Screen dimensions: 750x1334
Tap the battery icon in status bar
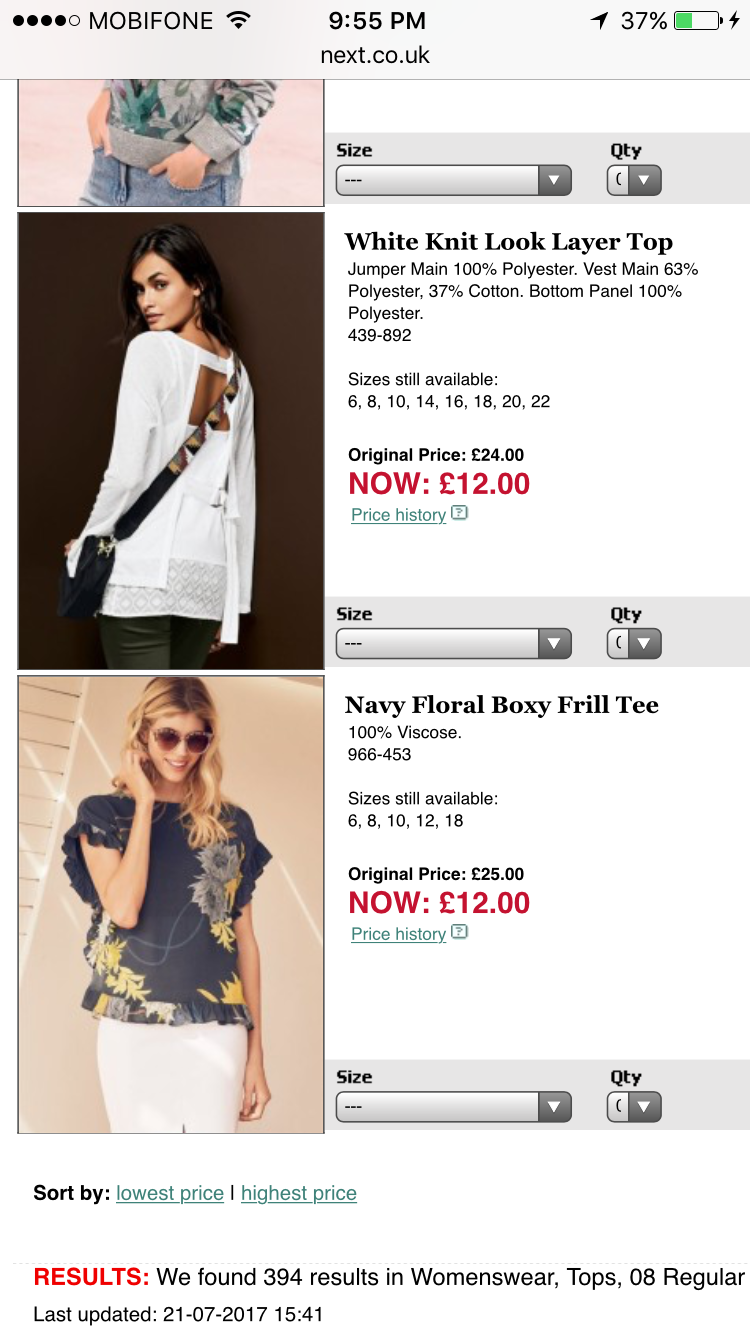[696, 21]
